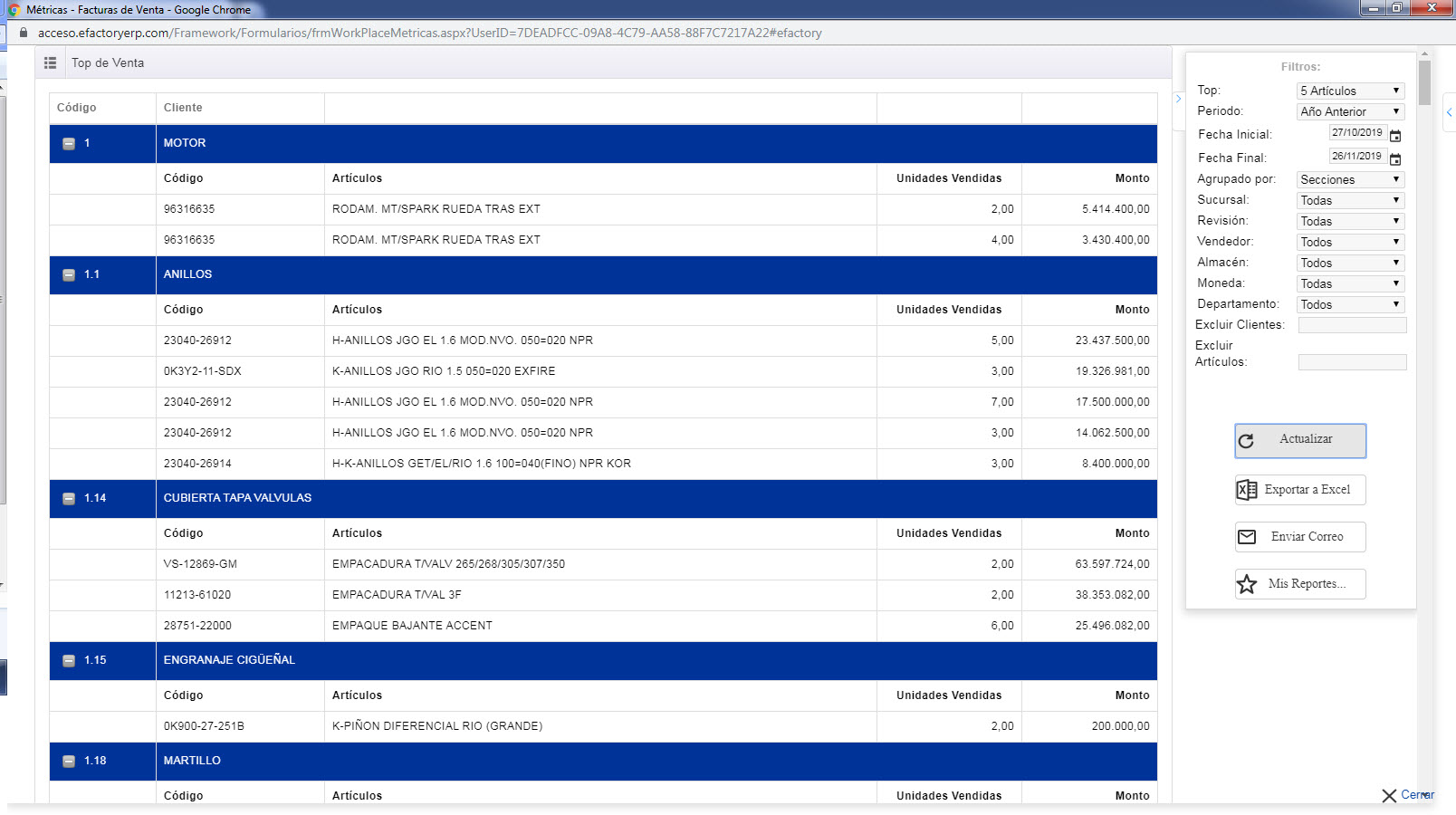Click the Exportar a Excel button
1456x815 pixels.
click(1300, 490)
